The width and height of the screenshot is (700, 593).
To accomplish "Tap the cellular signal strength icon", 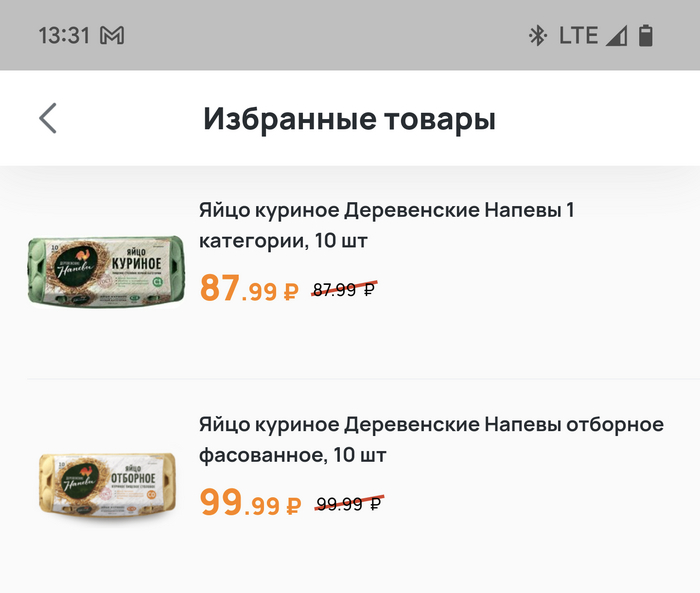I will tap(616, 36).
